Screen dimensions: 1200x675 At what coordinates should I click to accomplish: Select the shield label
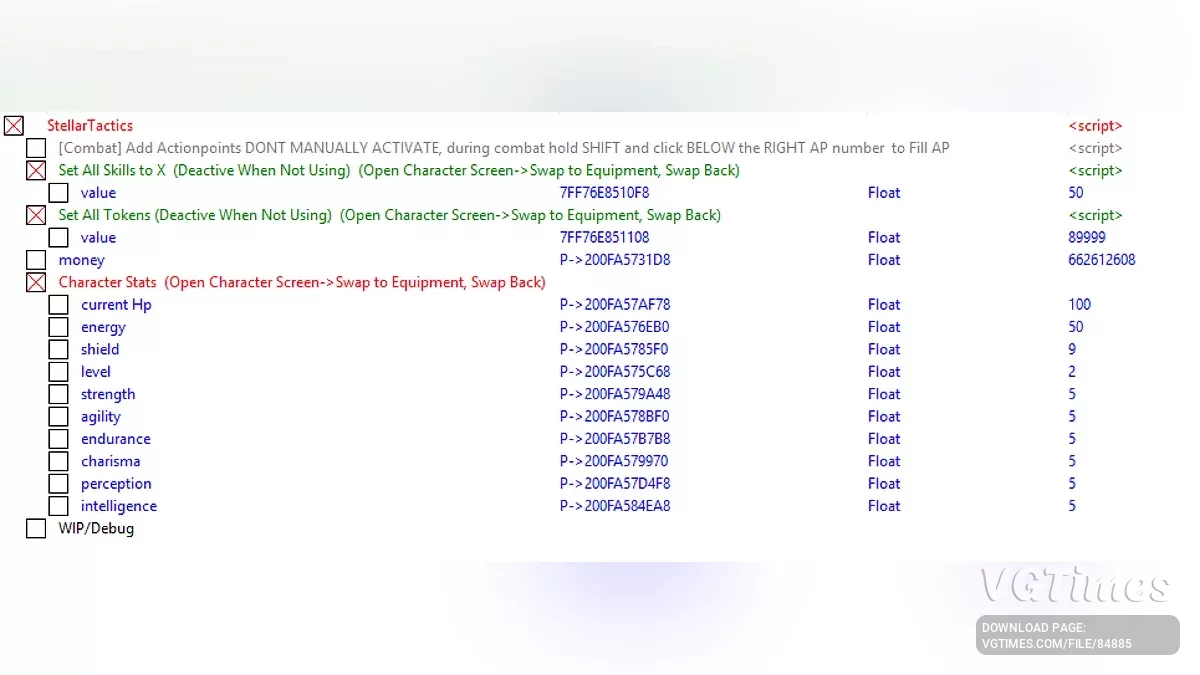coord(100,349)
